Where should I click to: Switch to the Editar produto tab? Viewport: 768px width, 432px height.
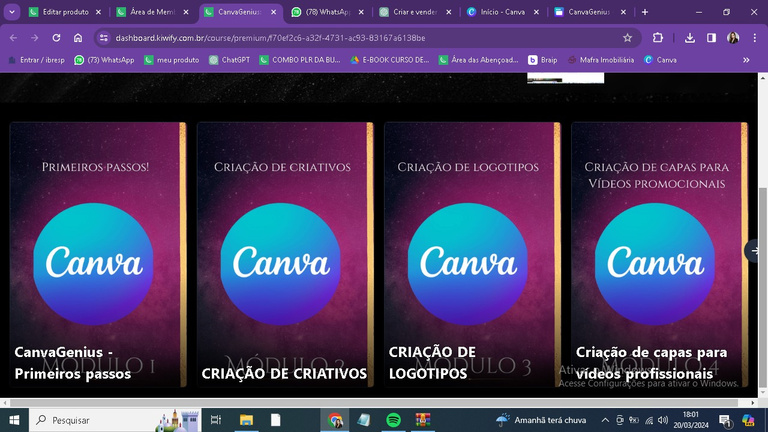point(66,12)
